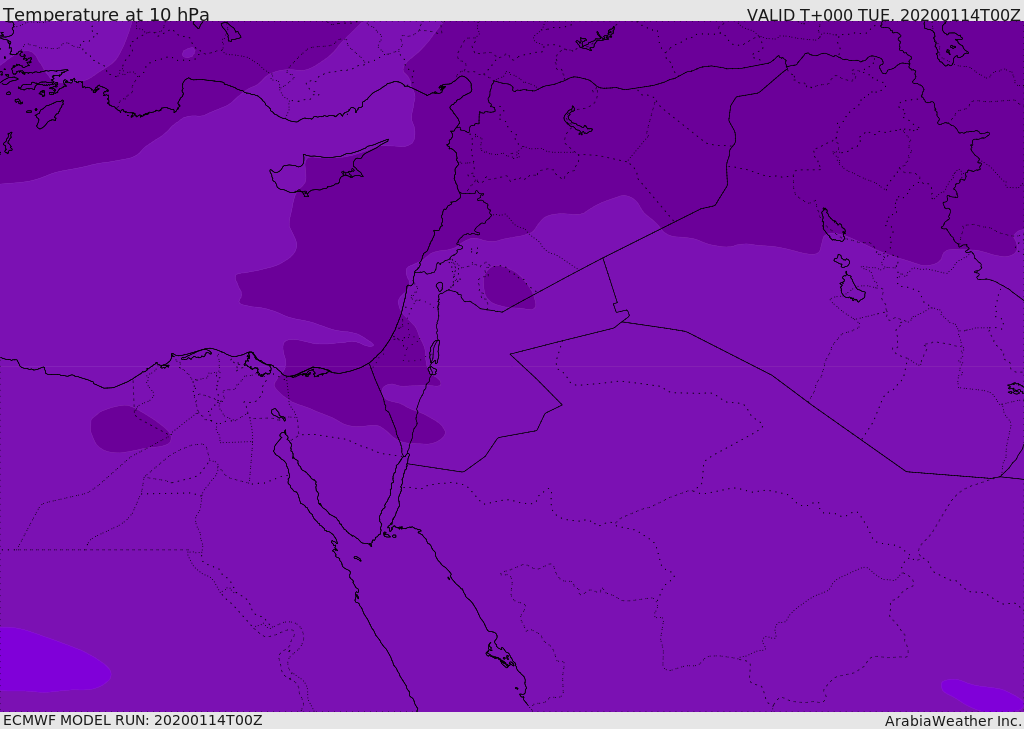Click the 'VALID T+000 TUE. 20200114T00Z' label
The image size is (1024, 729).
coord(884,14)
